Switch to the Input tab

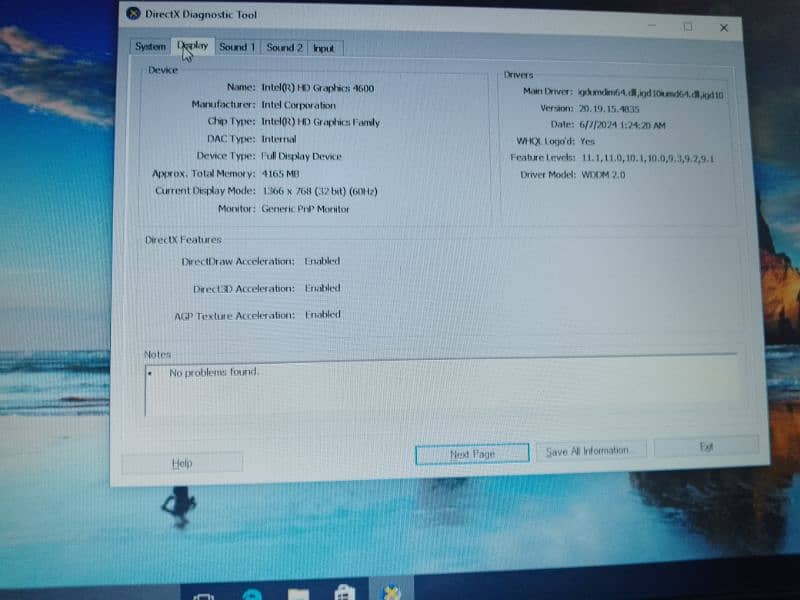(x=324, y=48)
